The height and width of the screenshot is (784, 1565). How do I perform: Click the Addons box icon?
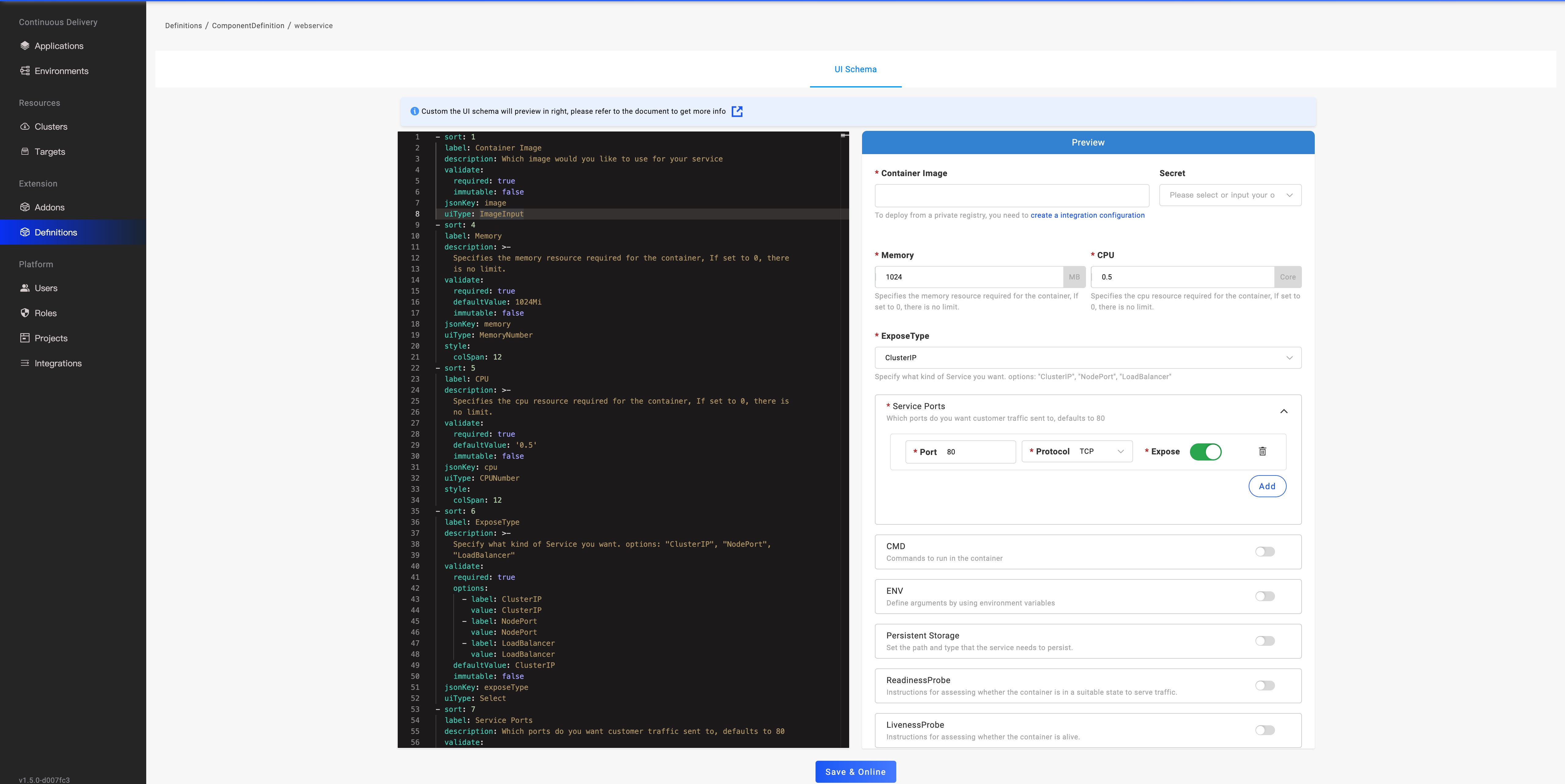[25, 207]
